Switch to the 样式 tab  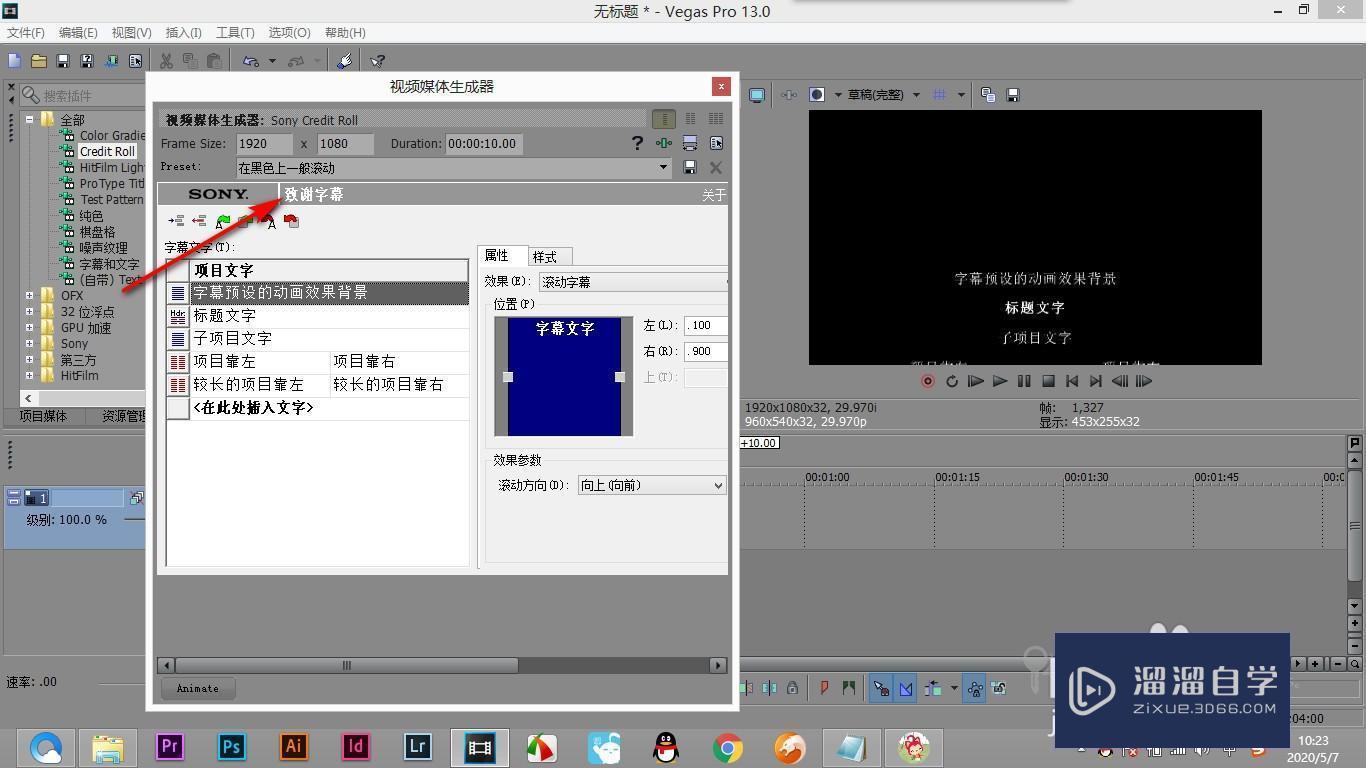(x=545, y=256)
